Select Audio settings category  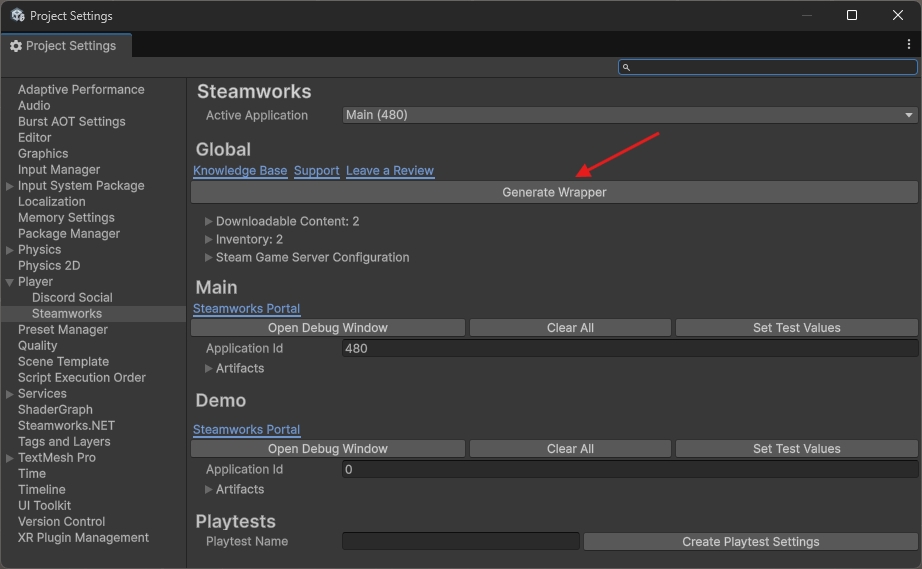click(34, 106)
